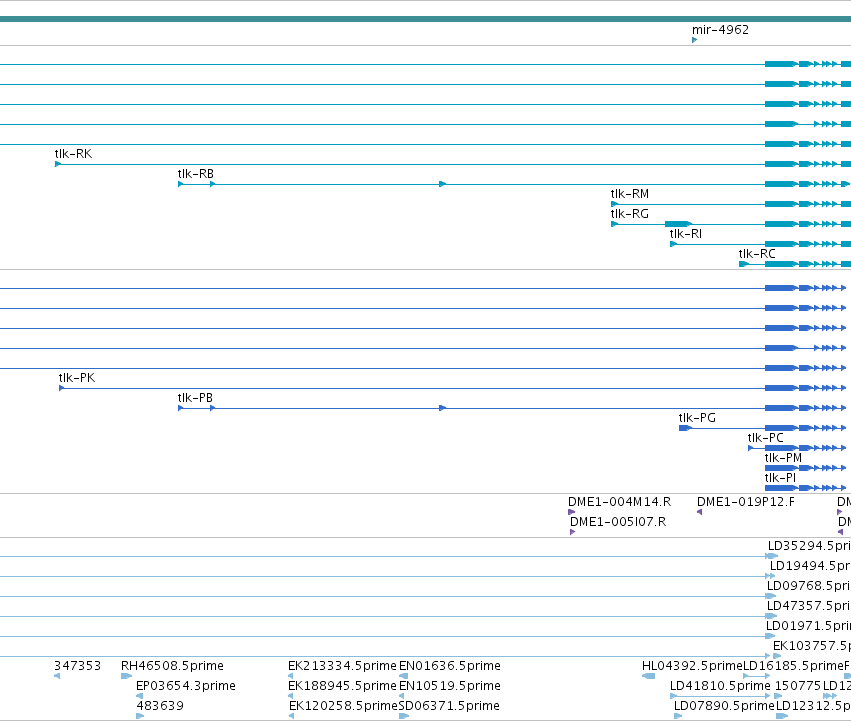Select LD07890.5prime EST

(x=724, y=706)
